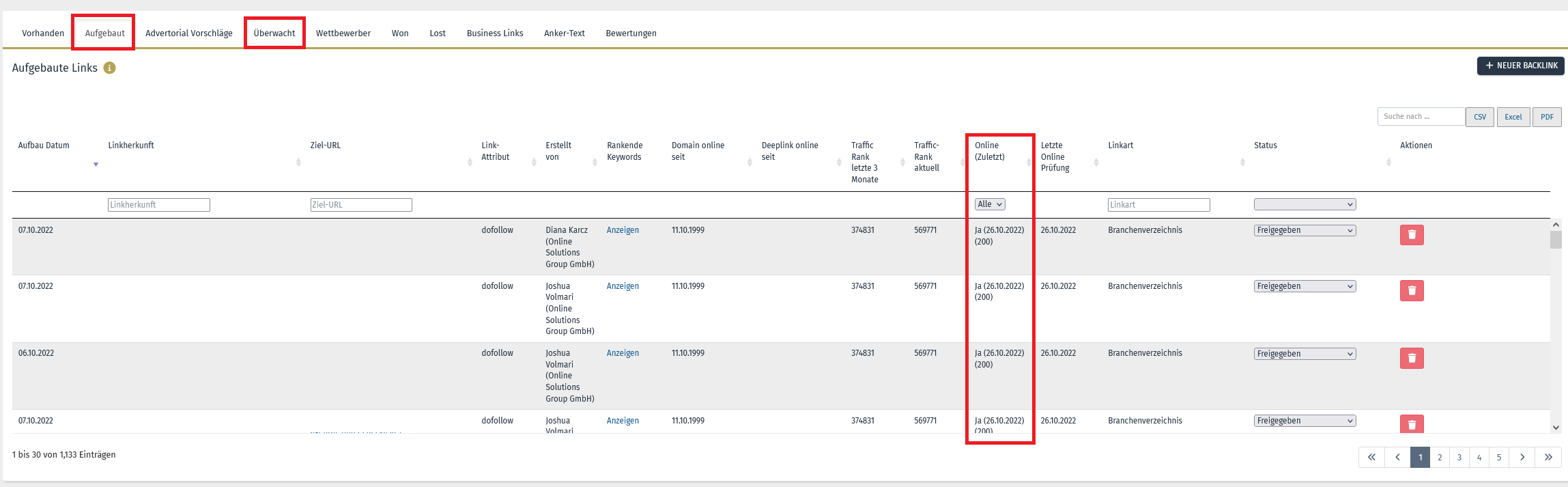
Task: Select page 3 in pagination
Action: (1459, 457)
